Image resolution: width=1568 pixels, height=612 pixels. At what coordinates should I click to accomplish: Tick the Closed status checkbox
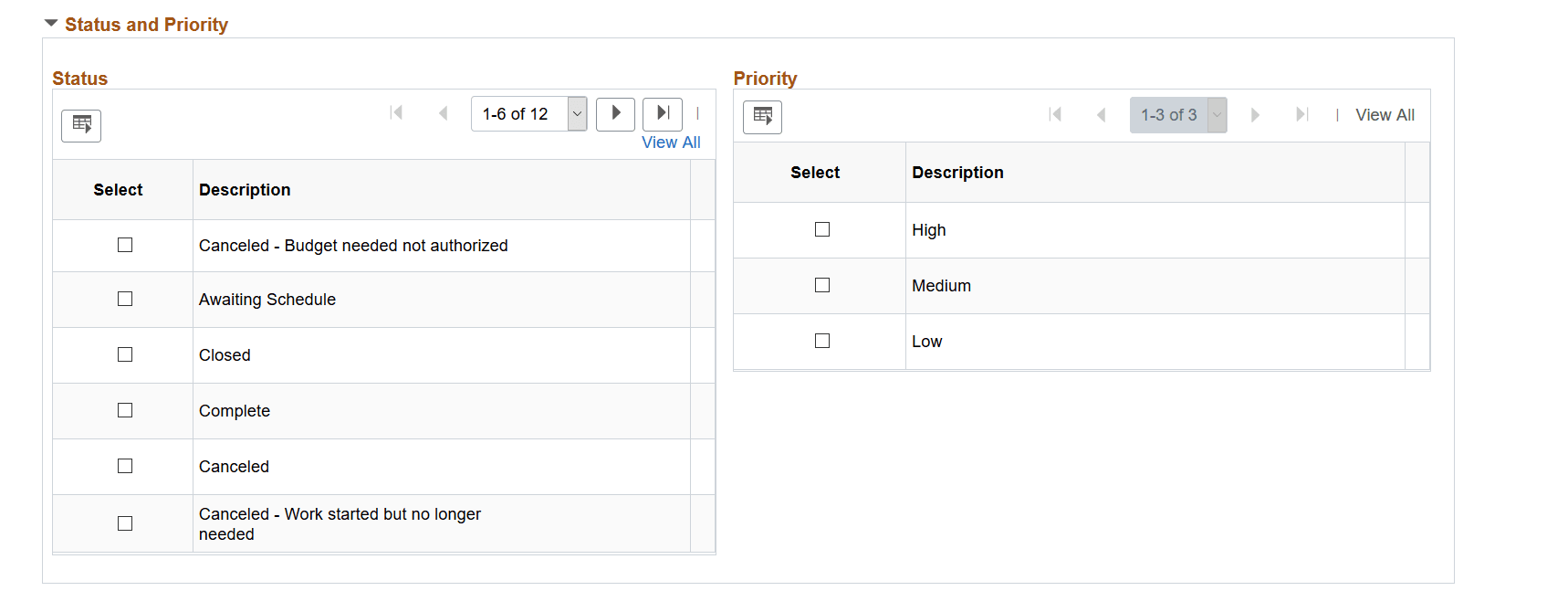point(125,354)
